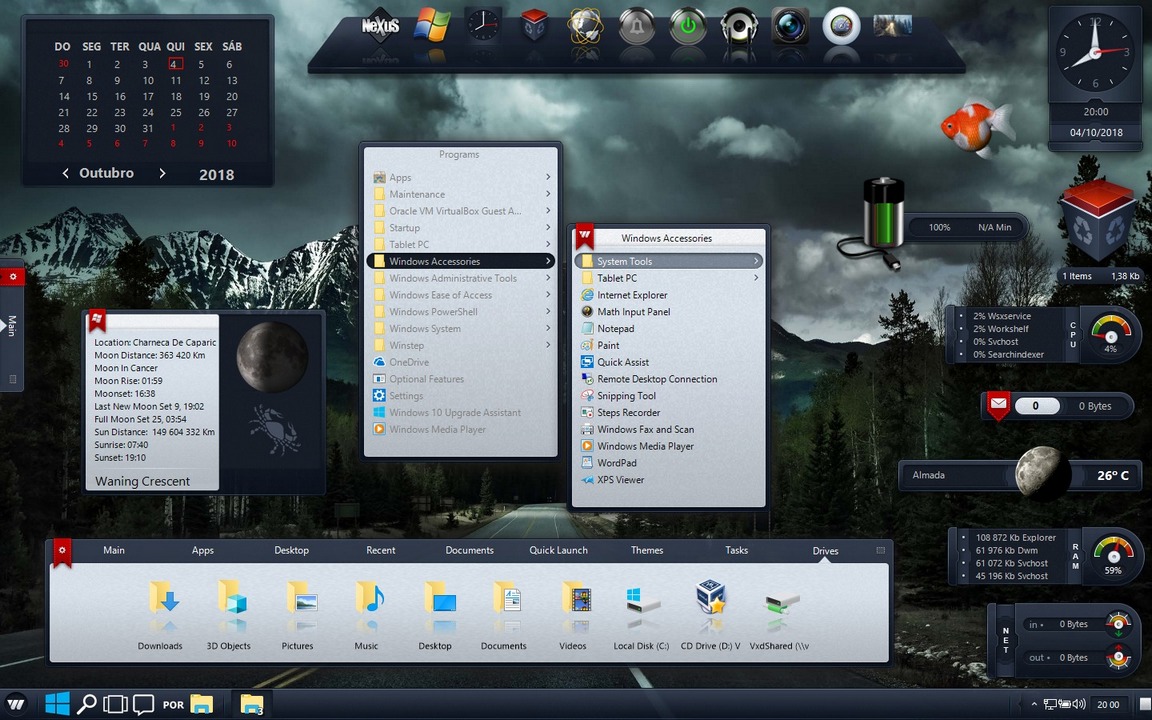The height and width of the screenshot is (720, 1152).
Task: Open Task View on the taskbar
Action: pyautogui.click(x=115, y=705)
